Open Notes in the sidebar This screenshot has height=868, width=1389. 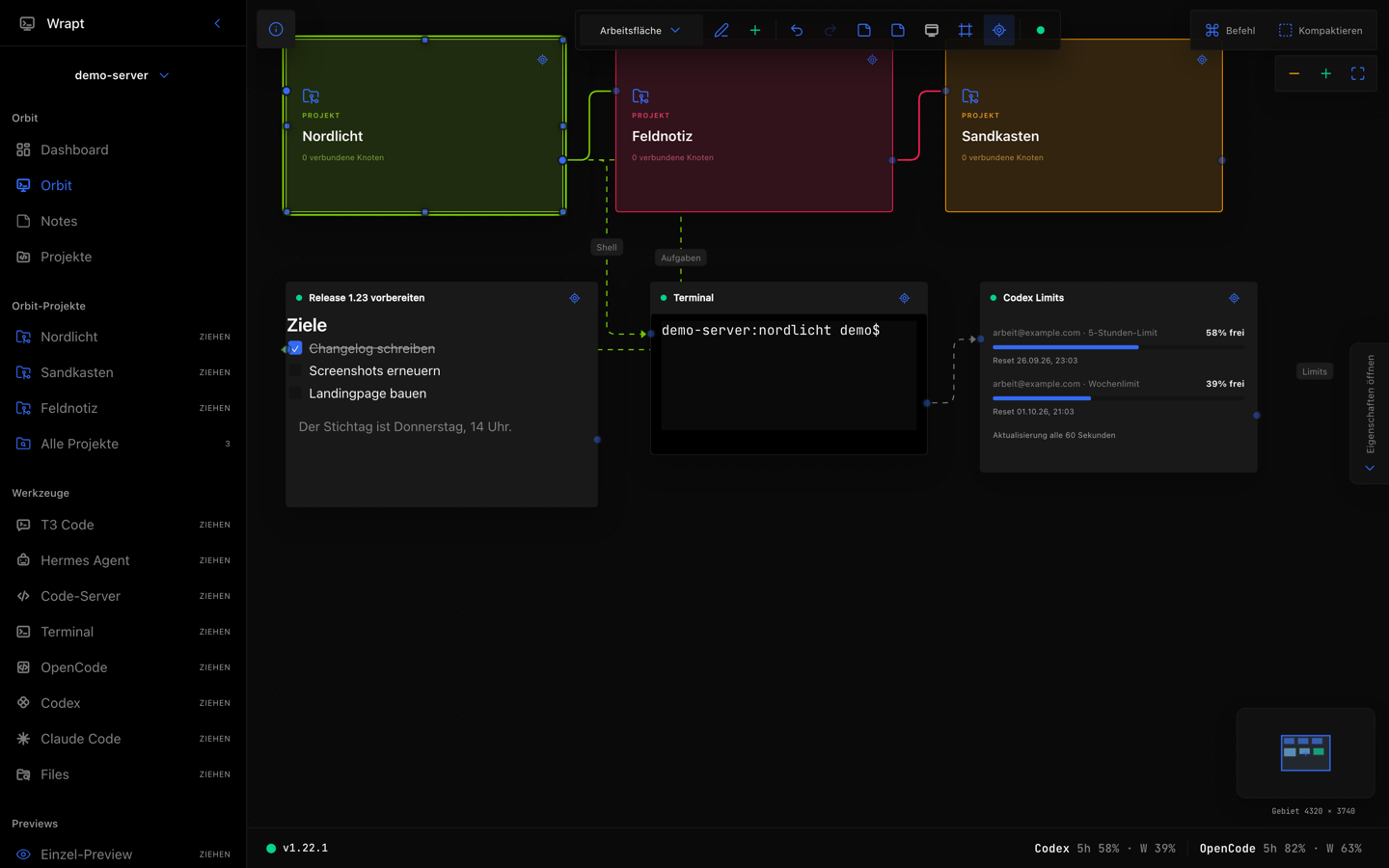point(123,221)
